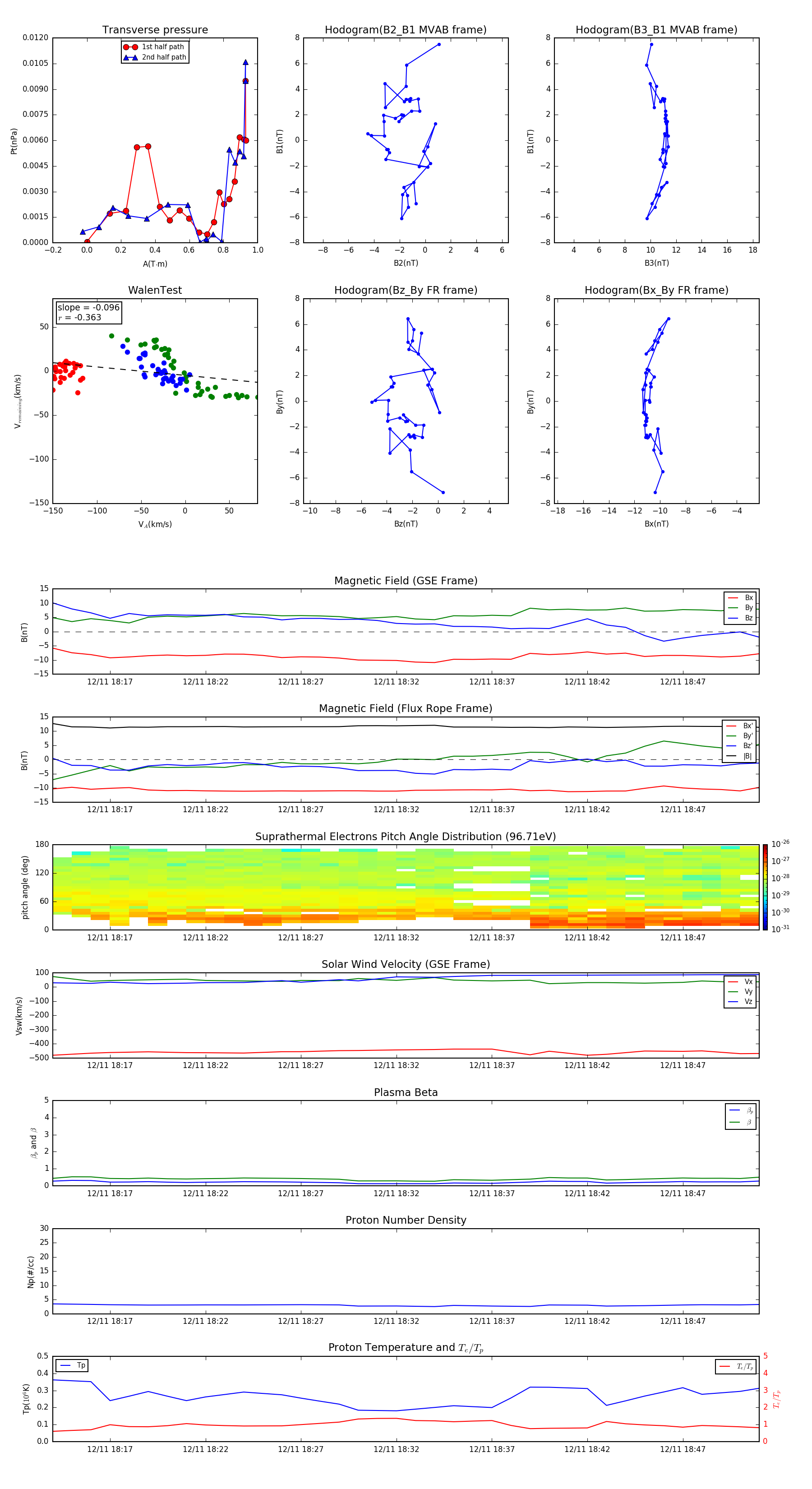The image size is (812, 1489).
Task: Select the "slope = -0.096" annotation text
Action: (88, 308)
